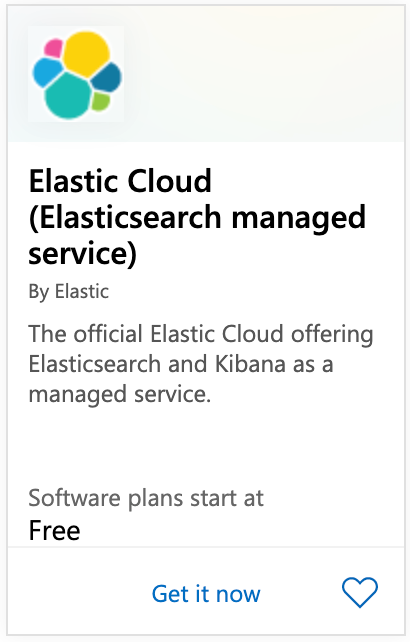The width and height of the screenshot is (410, 642).
Task: Click the dark blue blob in logo
Action: (106, 77)
